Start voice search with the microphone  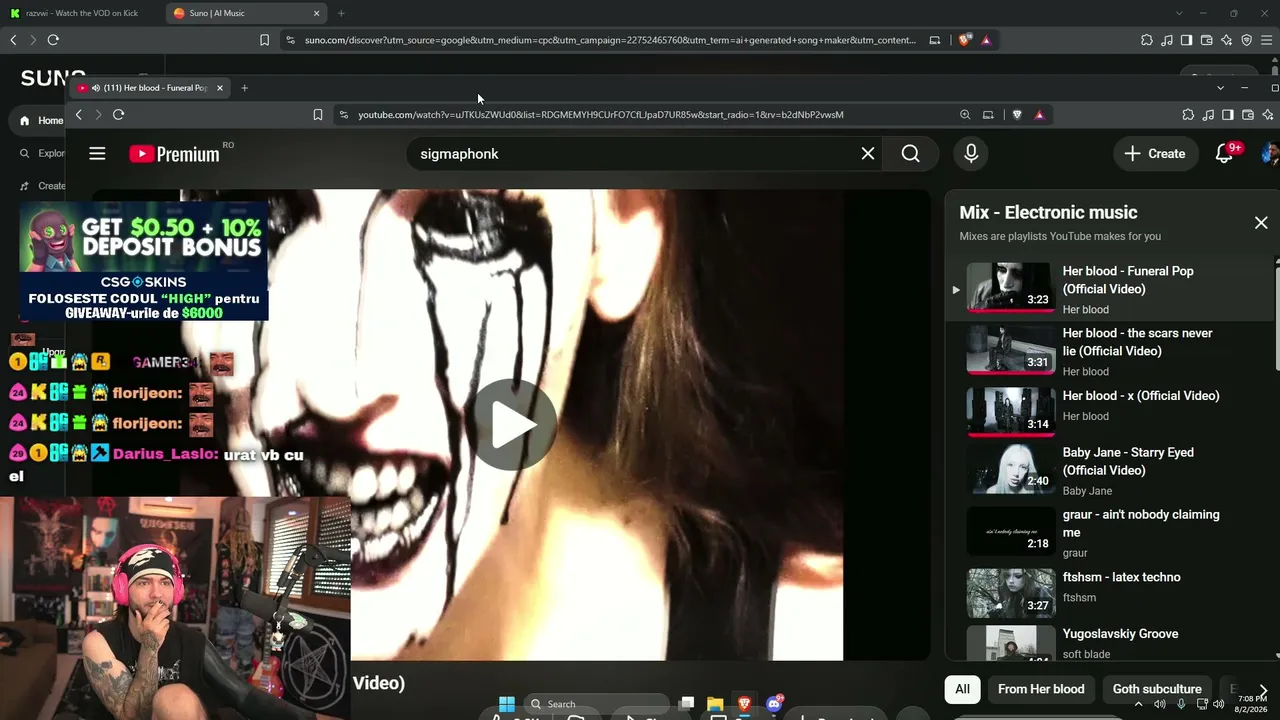tap(971, 154)
